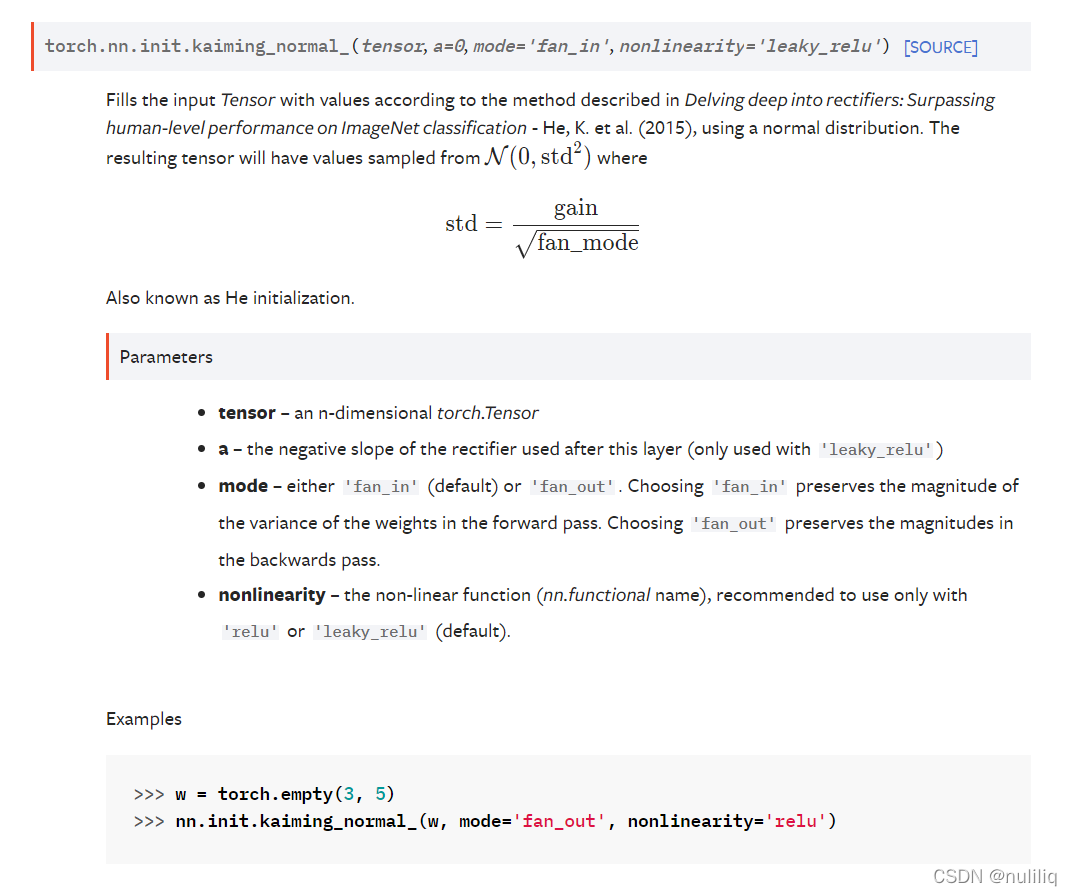Image resolution: width=1072 pixels, height=896 pixels.
Task: Click the 'relu' code literal in nonlinearity description
Action: coord(250,632)
